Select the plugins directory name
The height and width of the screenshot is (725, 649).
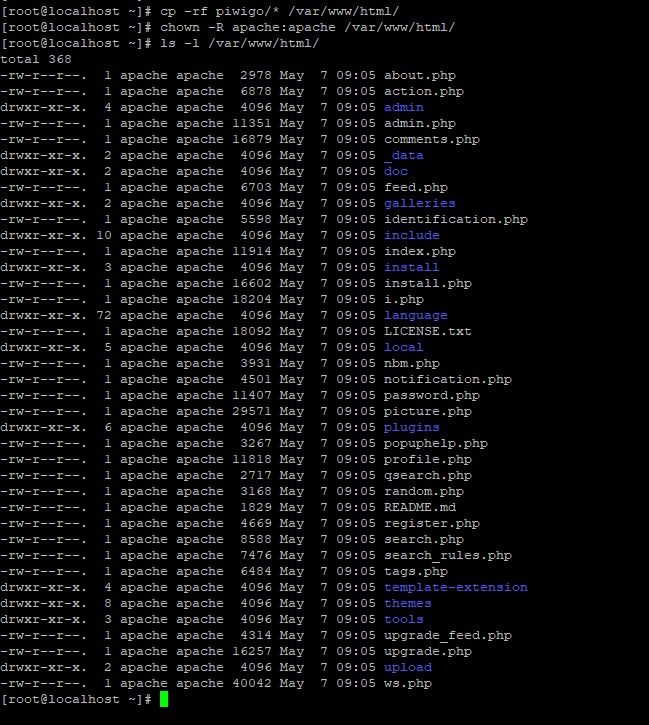pos(411,427)
